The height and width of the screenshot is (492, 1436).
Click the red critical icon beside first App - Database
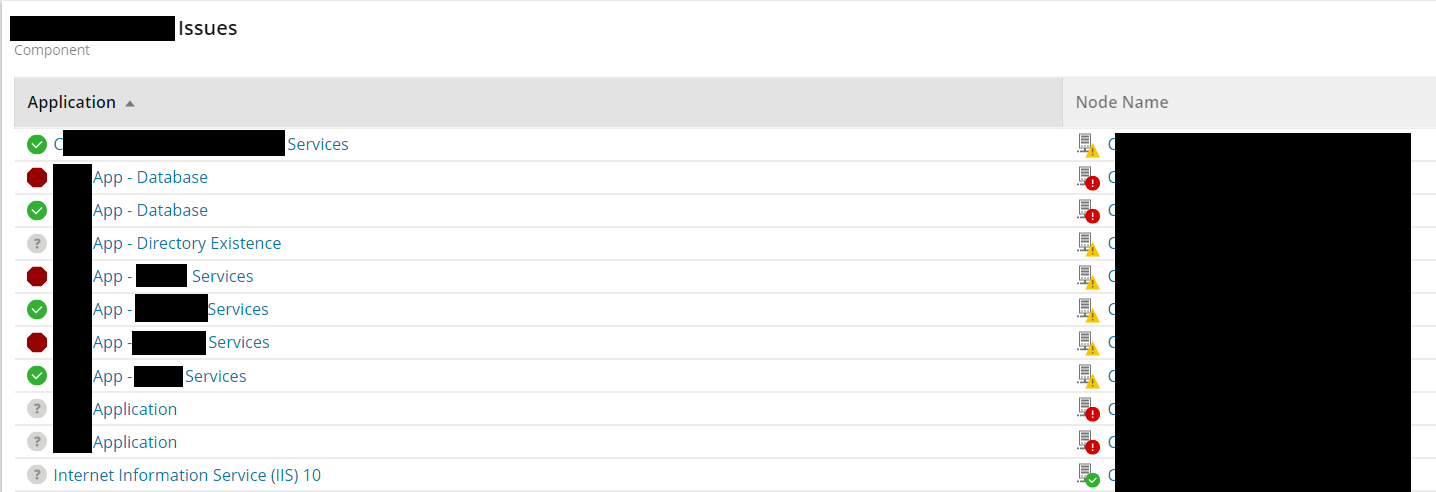pos(37,177)
